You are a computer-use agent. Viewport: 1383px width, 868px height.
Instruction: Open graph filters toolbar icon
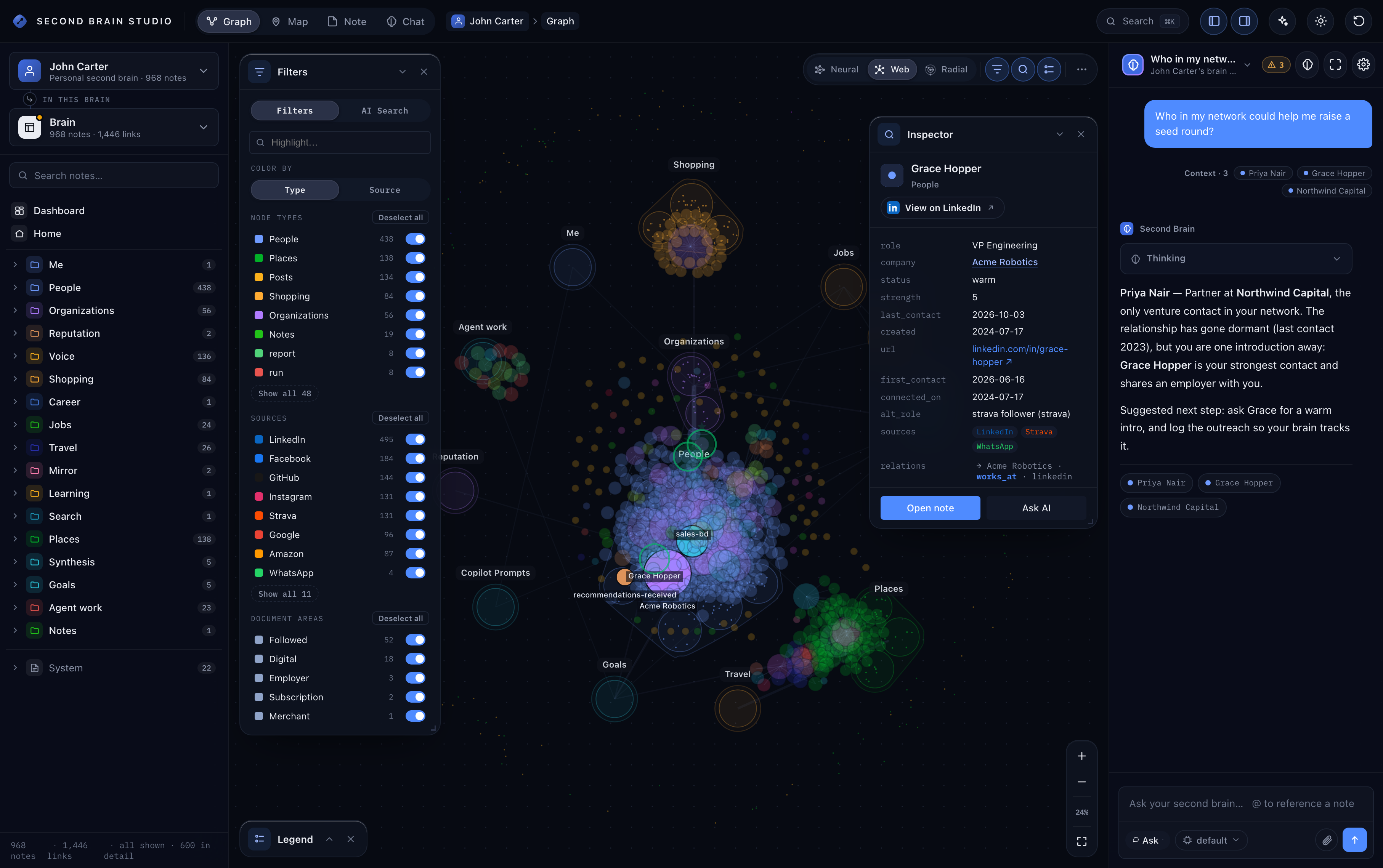click(997, 69)
